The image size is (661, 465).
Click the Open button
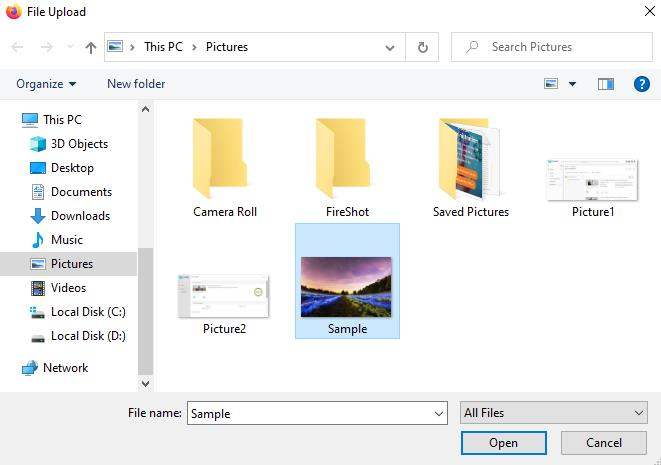(504, 443)
